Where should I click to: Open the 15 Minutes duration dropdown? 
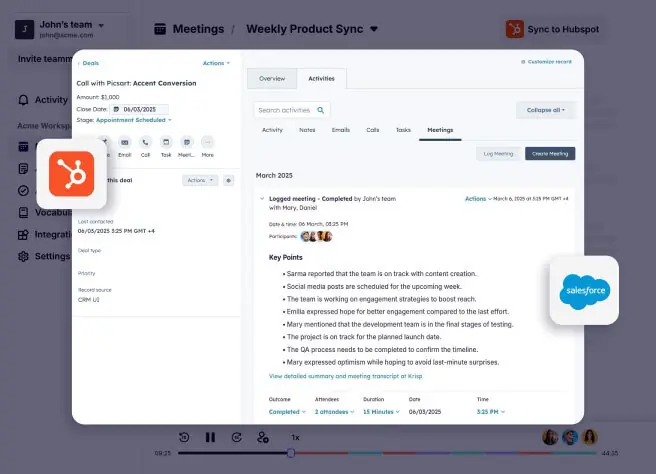pos(381,412)
